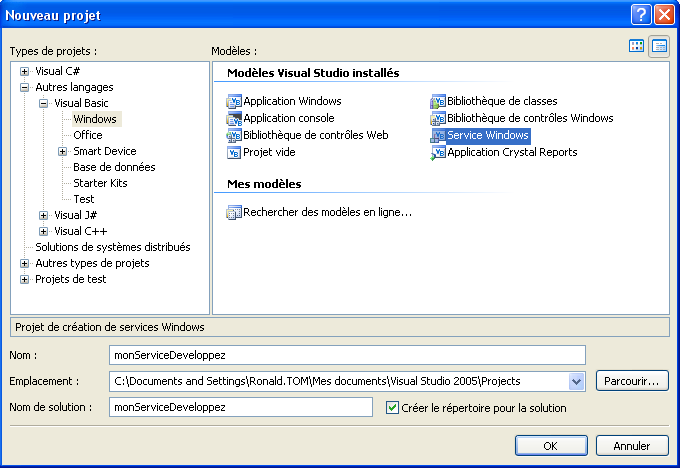Select Starter Kits project type
680x468 pixels.
tap(100, 183)
